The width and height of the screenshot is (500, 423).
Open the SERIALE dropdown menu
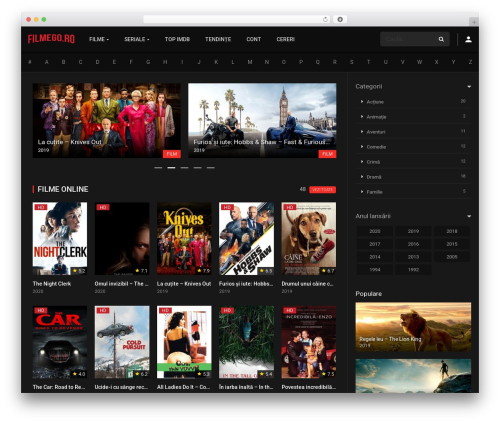(x=137, y=39)
